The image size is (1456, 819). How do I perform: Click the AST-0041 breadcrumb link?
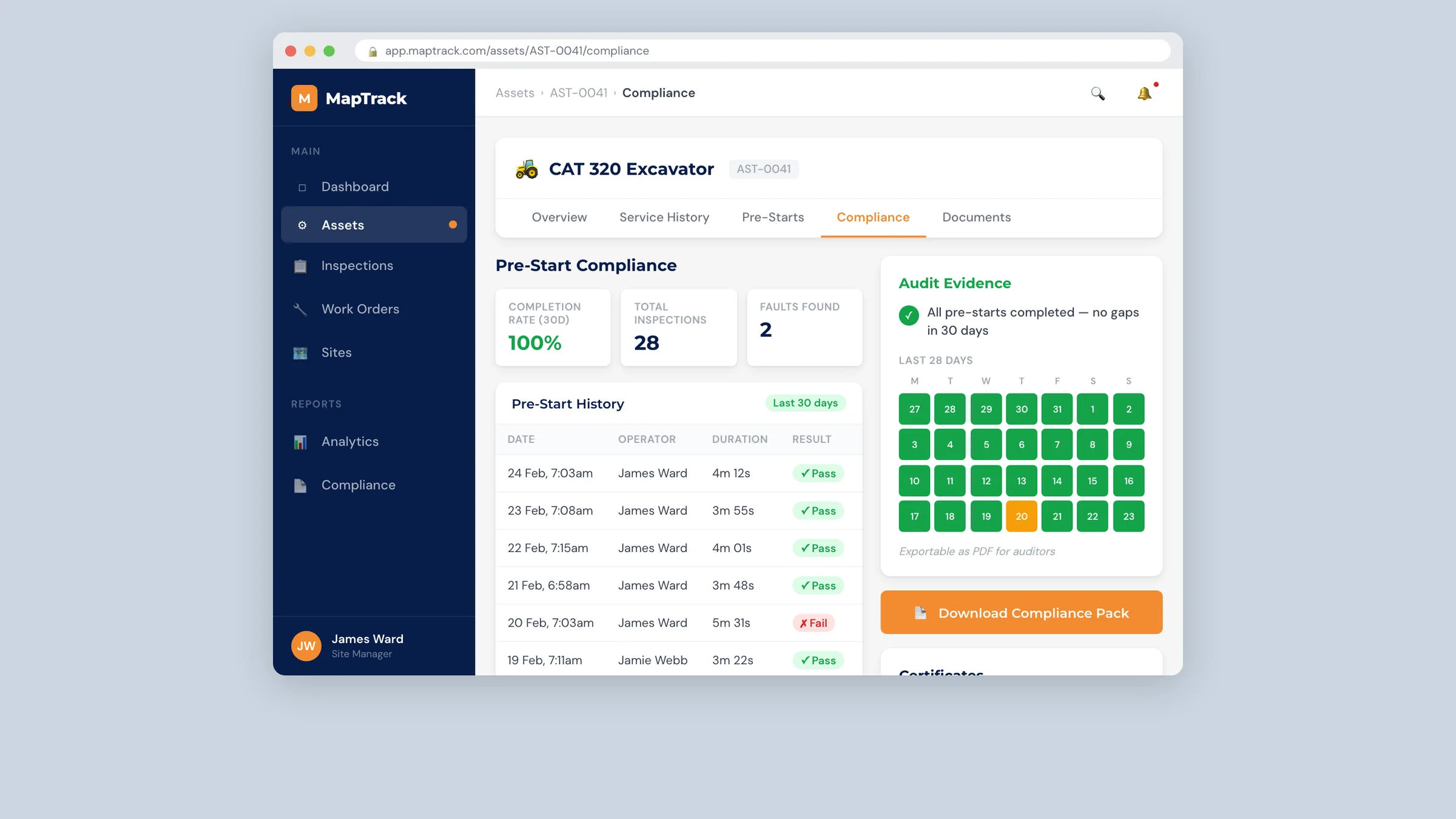tap(579, 93)
